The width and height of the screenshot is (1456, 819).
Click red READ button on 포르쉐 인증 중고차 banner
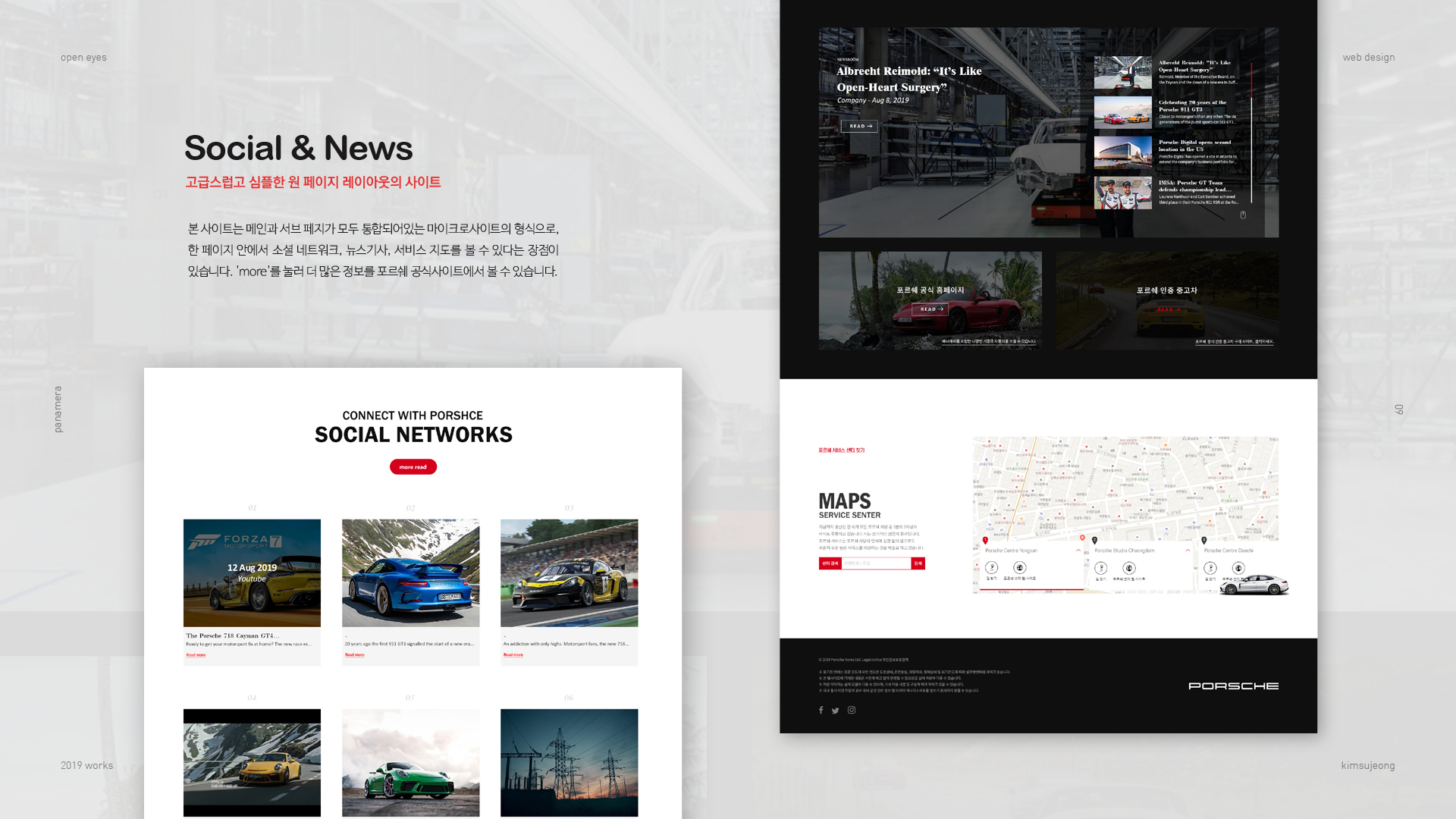tap(1167, 309)
